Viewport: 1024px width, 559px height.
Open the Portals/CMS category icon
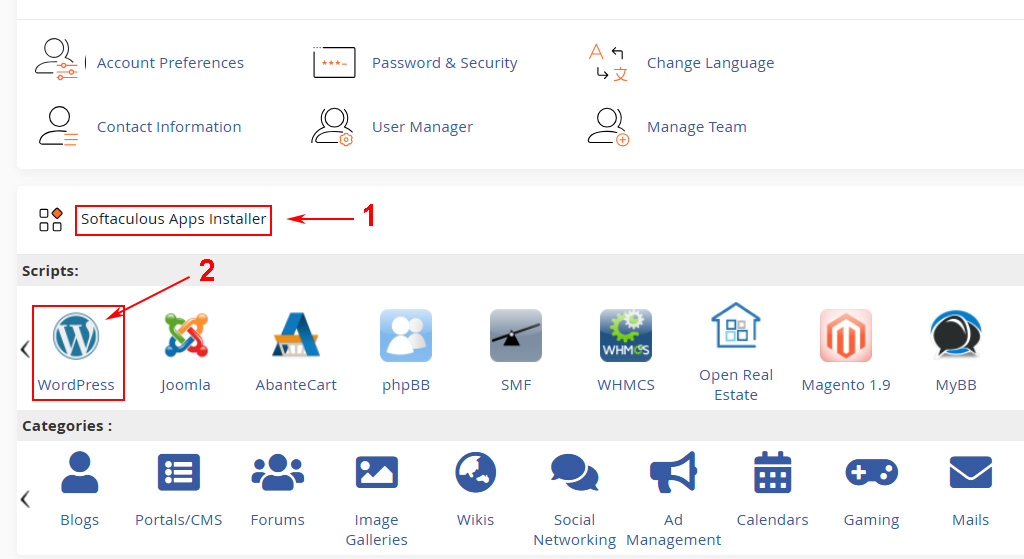click(x=179, y=472)
